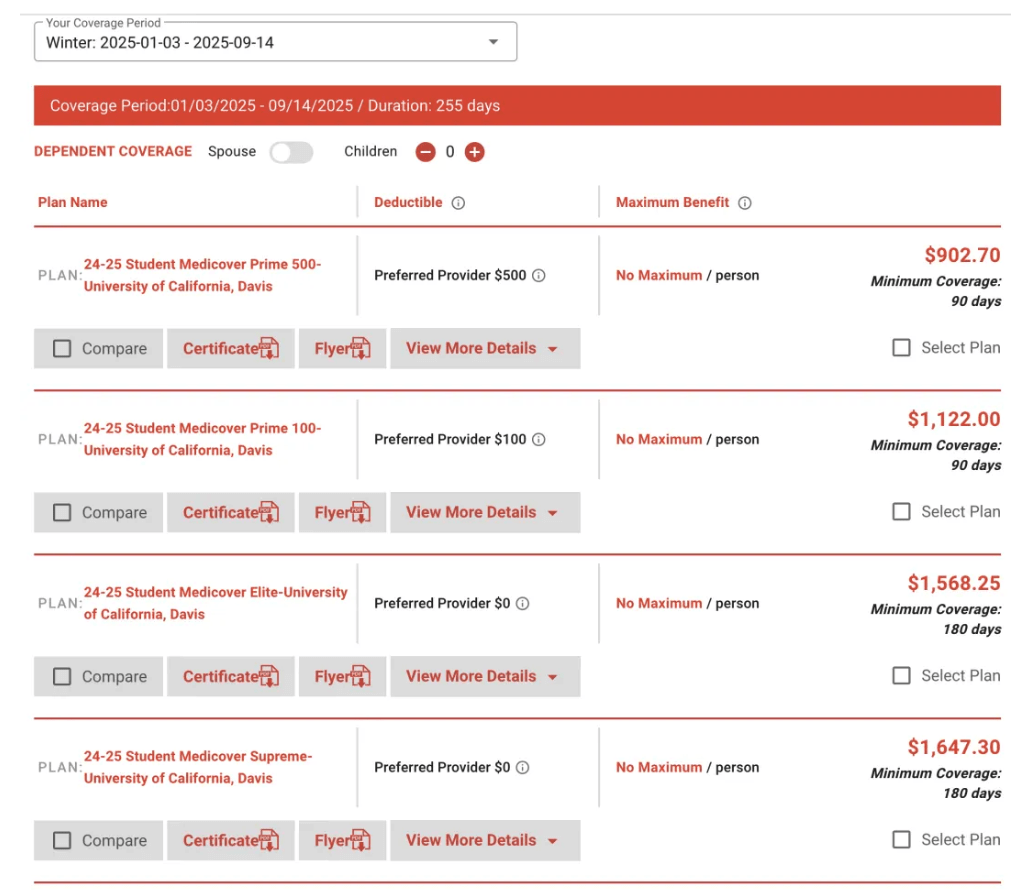Download Certificate PDF for Prime 500 plan
This screenshot has width=1021, height=895.
click(x=231, y=348)
